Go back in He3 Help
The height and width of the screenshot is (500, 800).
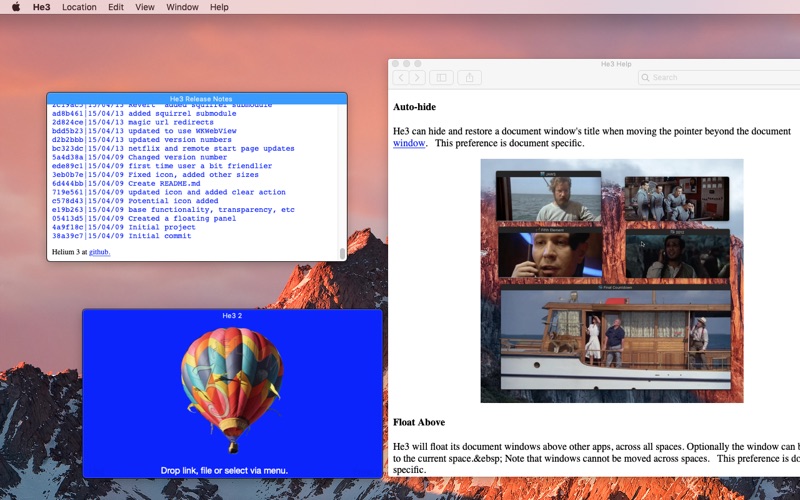(401, 78)
